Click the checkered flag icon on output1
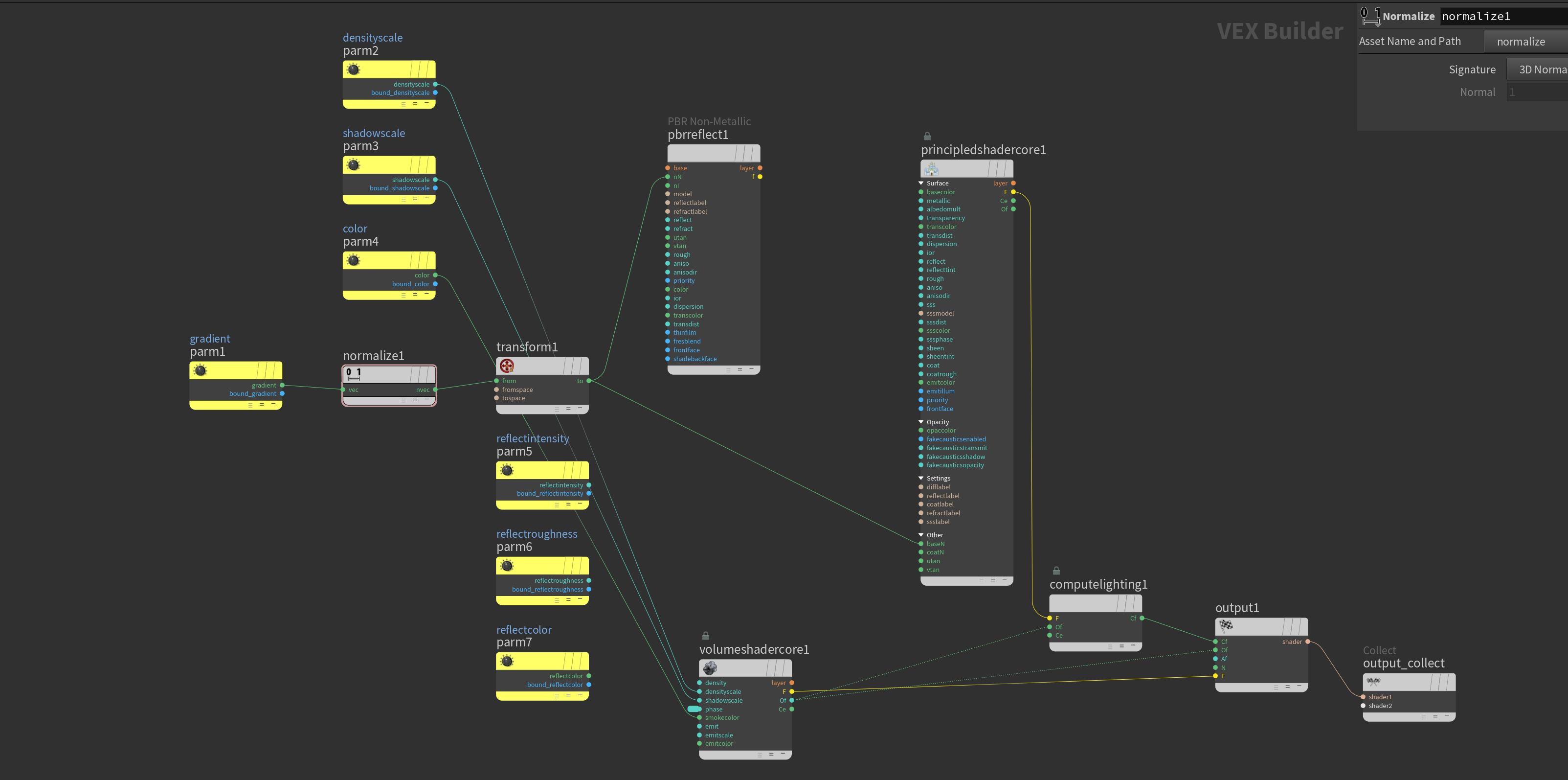This screenshot has width=1568, height=780. coord(1227,625)
